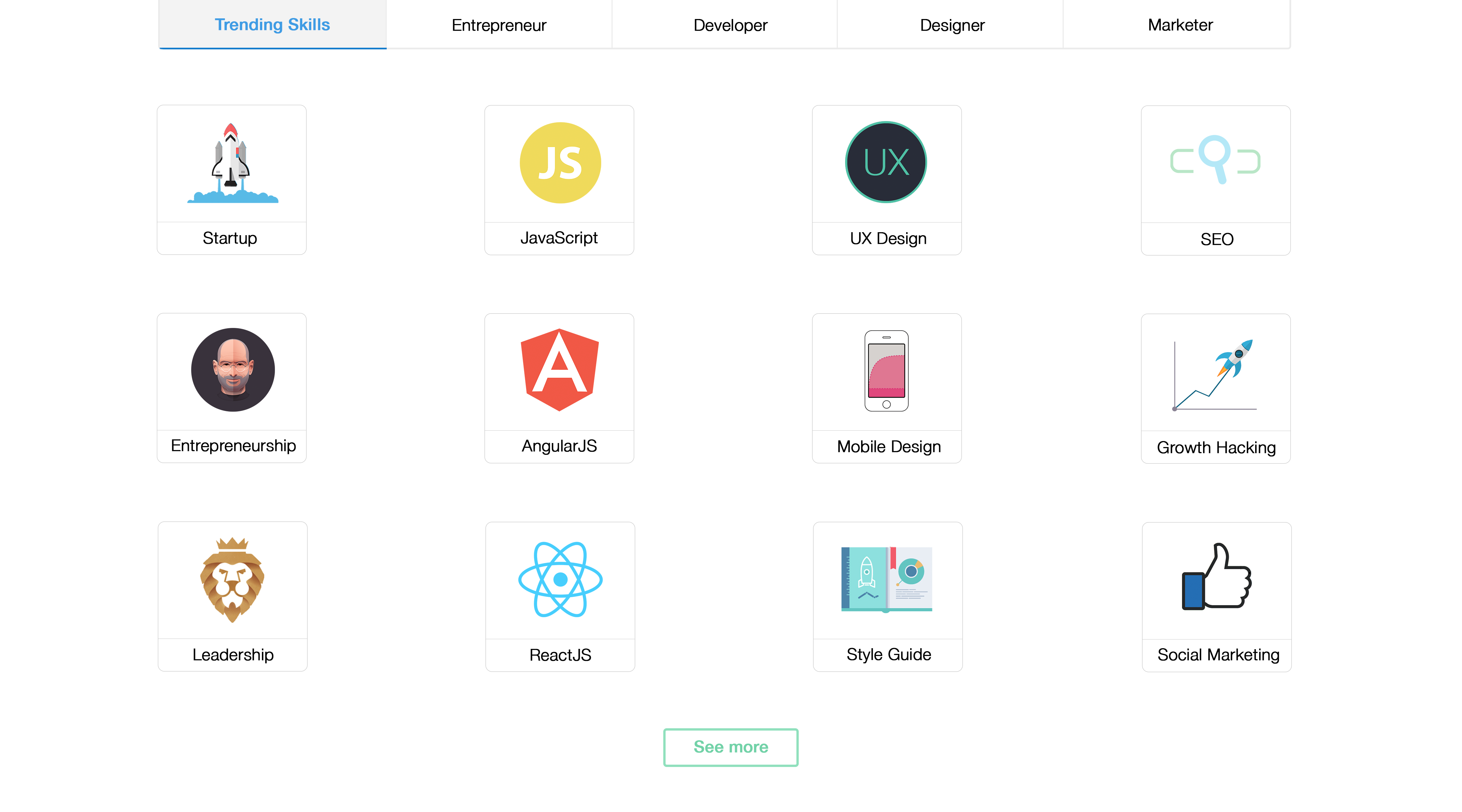Click the Leadership lion crown icon
This screenshot has height=812, width=1462.
pos(232,579)
